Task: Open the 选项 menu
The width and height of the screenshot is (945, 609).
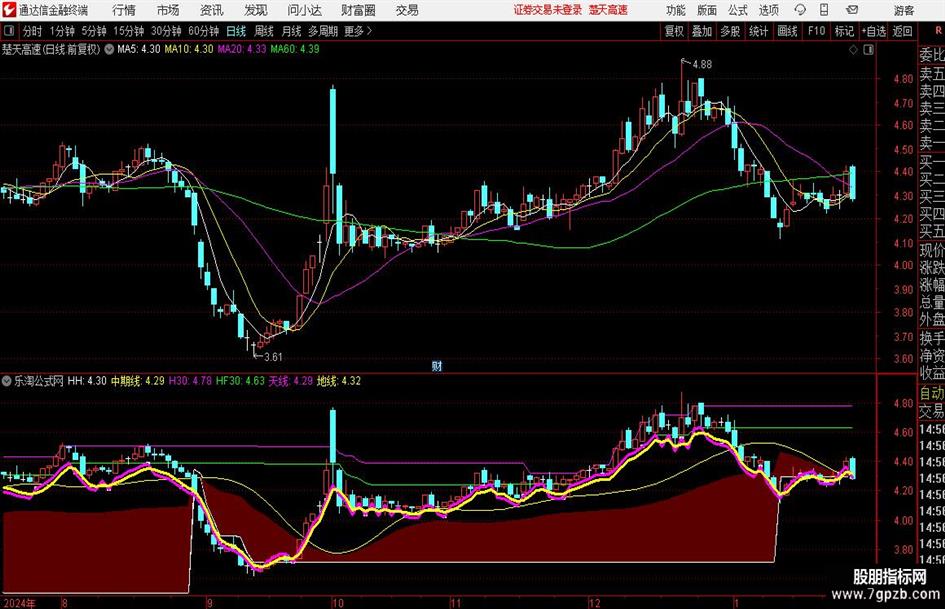Action: [768, 10]
